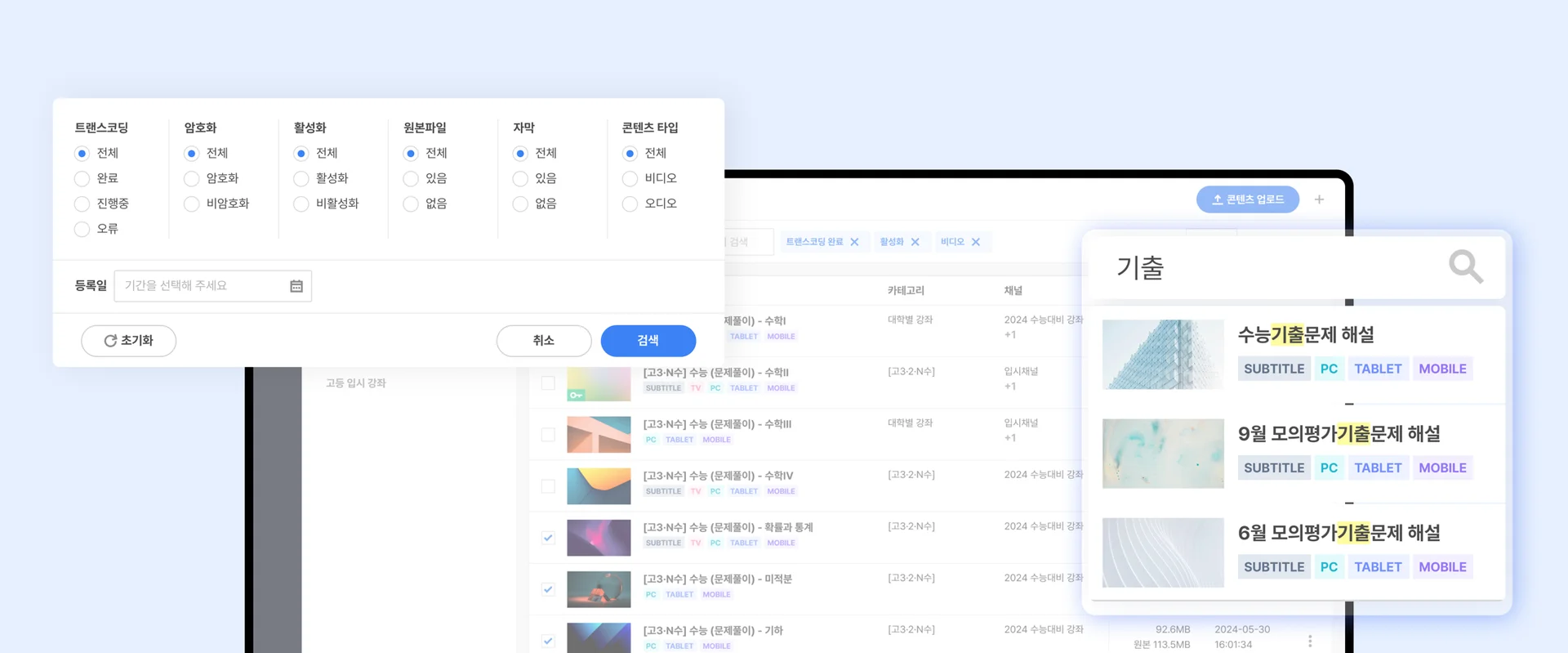Click the calendar icon in date field

(296, 286)
